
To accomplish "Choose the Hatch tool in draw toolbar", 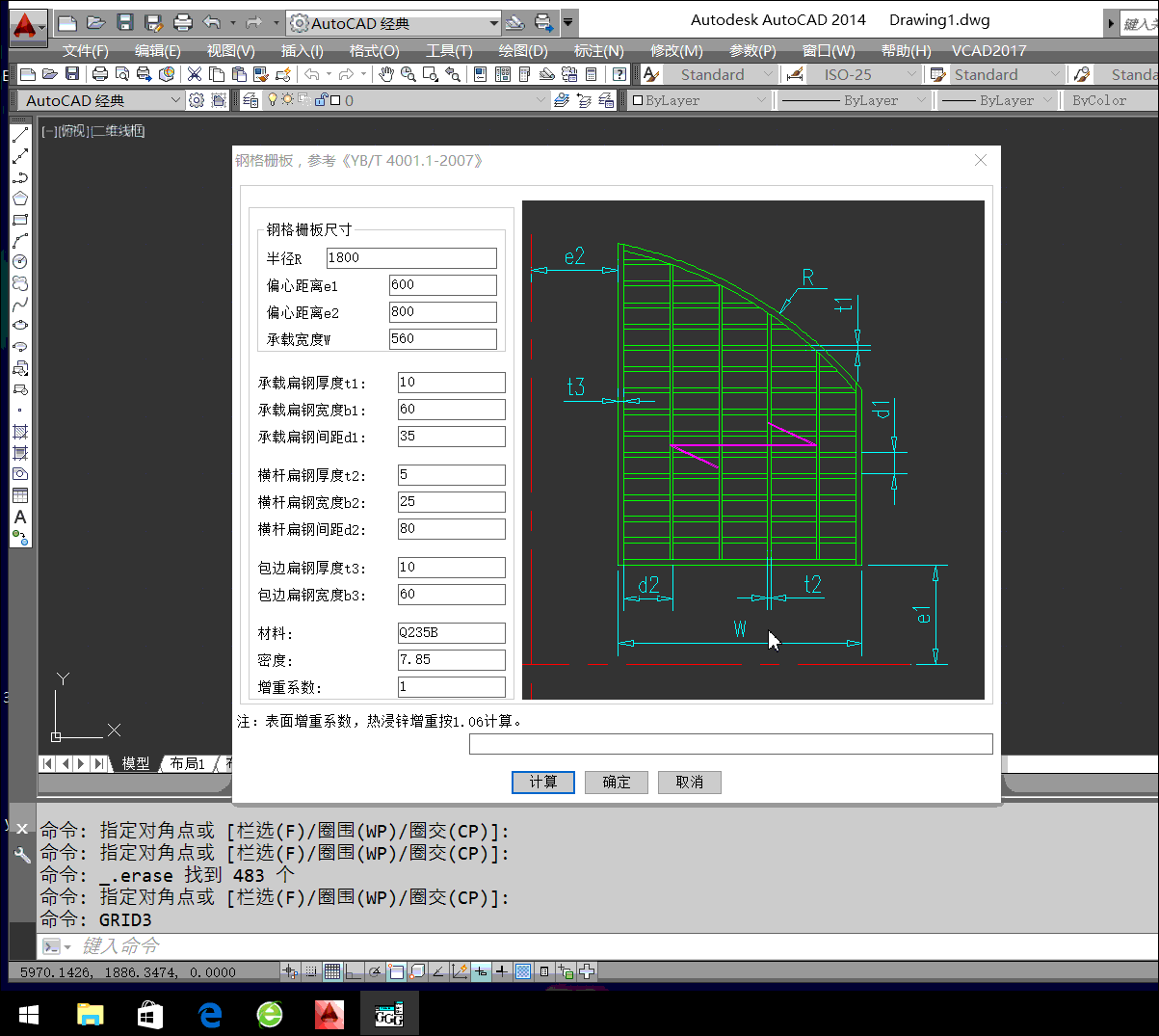I will (20, 432).
